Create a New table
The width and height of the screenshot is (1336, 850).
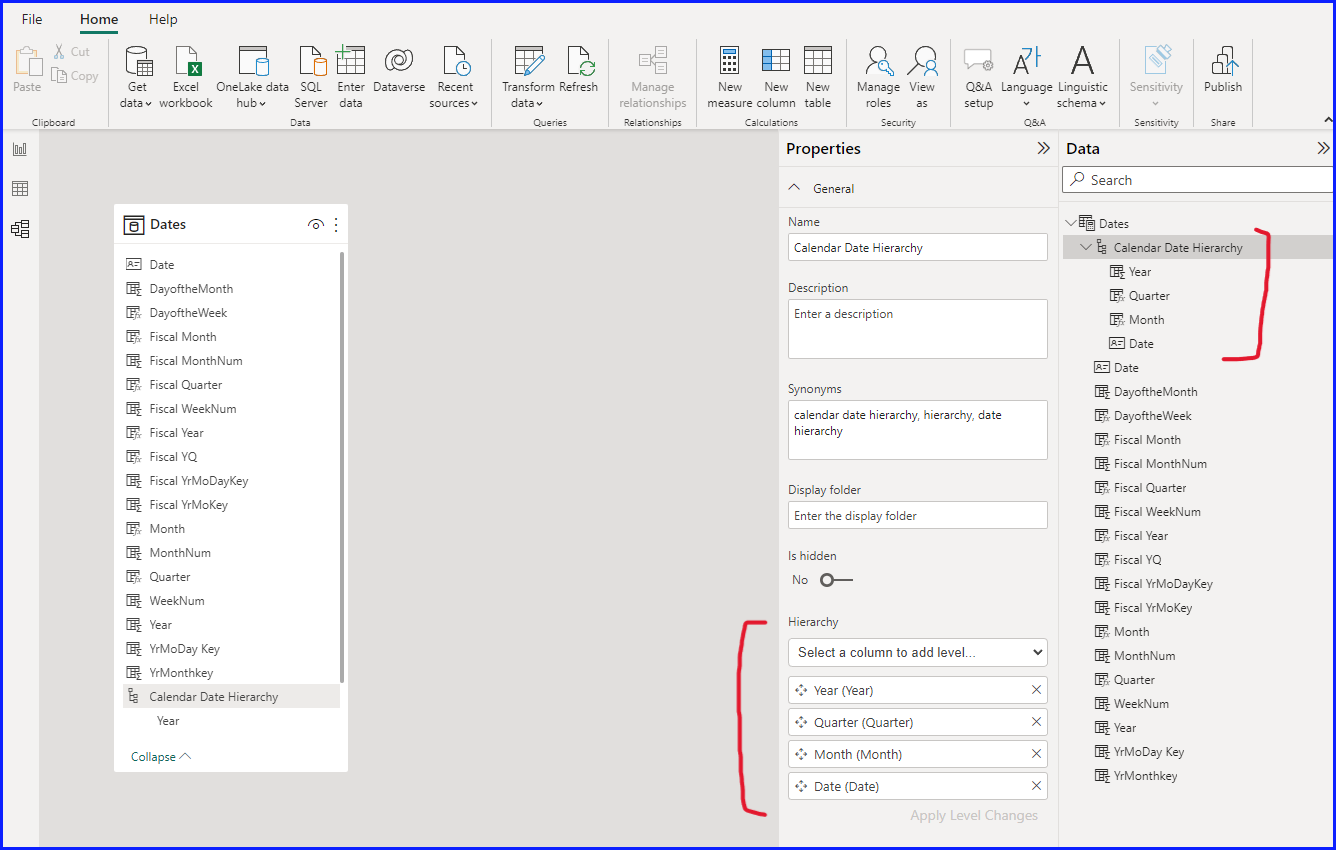click(x=818, y=77)
